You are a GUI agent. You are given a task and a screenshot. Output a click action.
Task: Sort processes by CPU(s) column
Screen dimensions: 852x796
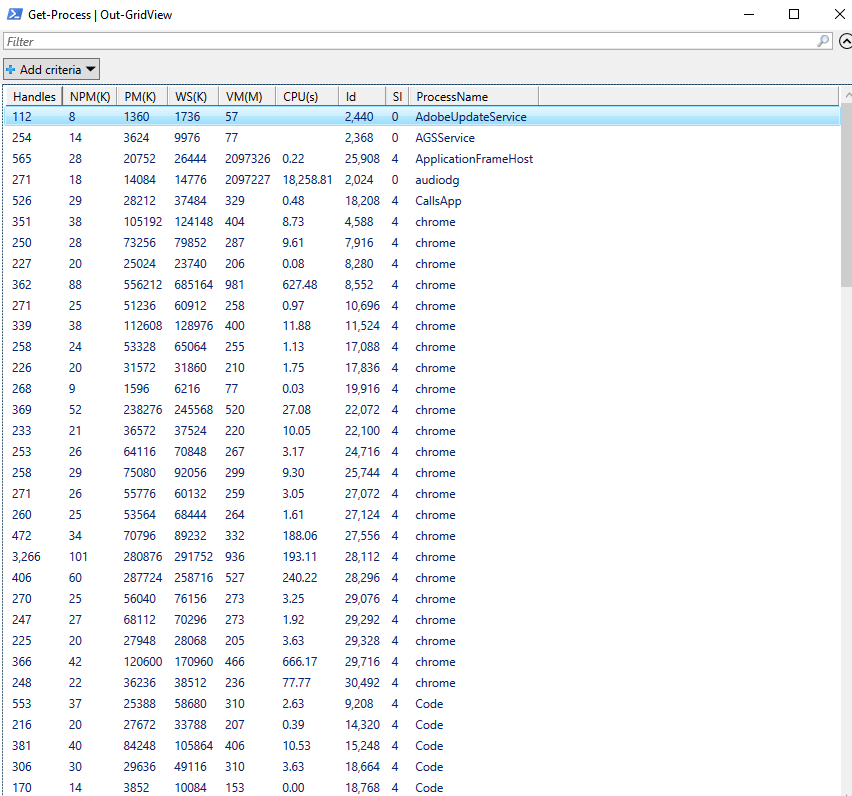click(x=300, y=96)
